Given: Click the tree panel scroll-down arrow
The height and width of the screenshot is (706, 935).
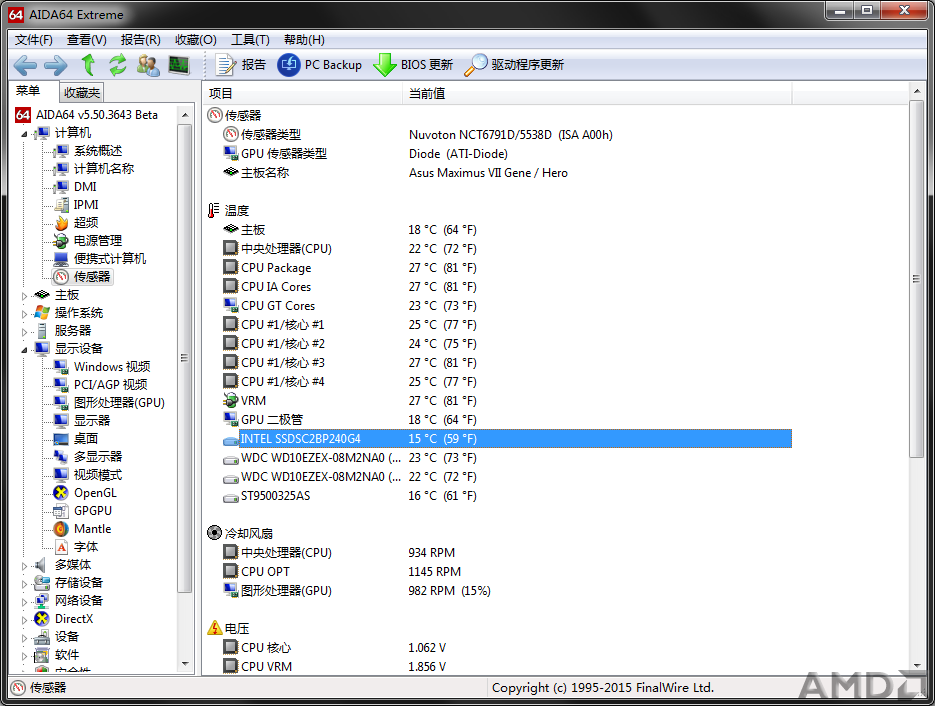Looking at the screenshot, I should (x=185, y=664).
